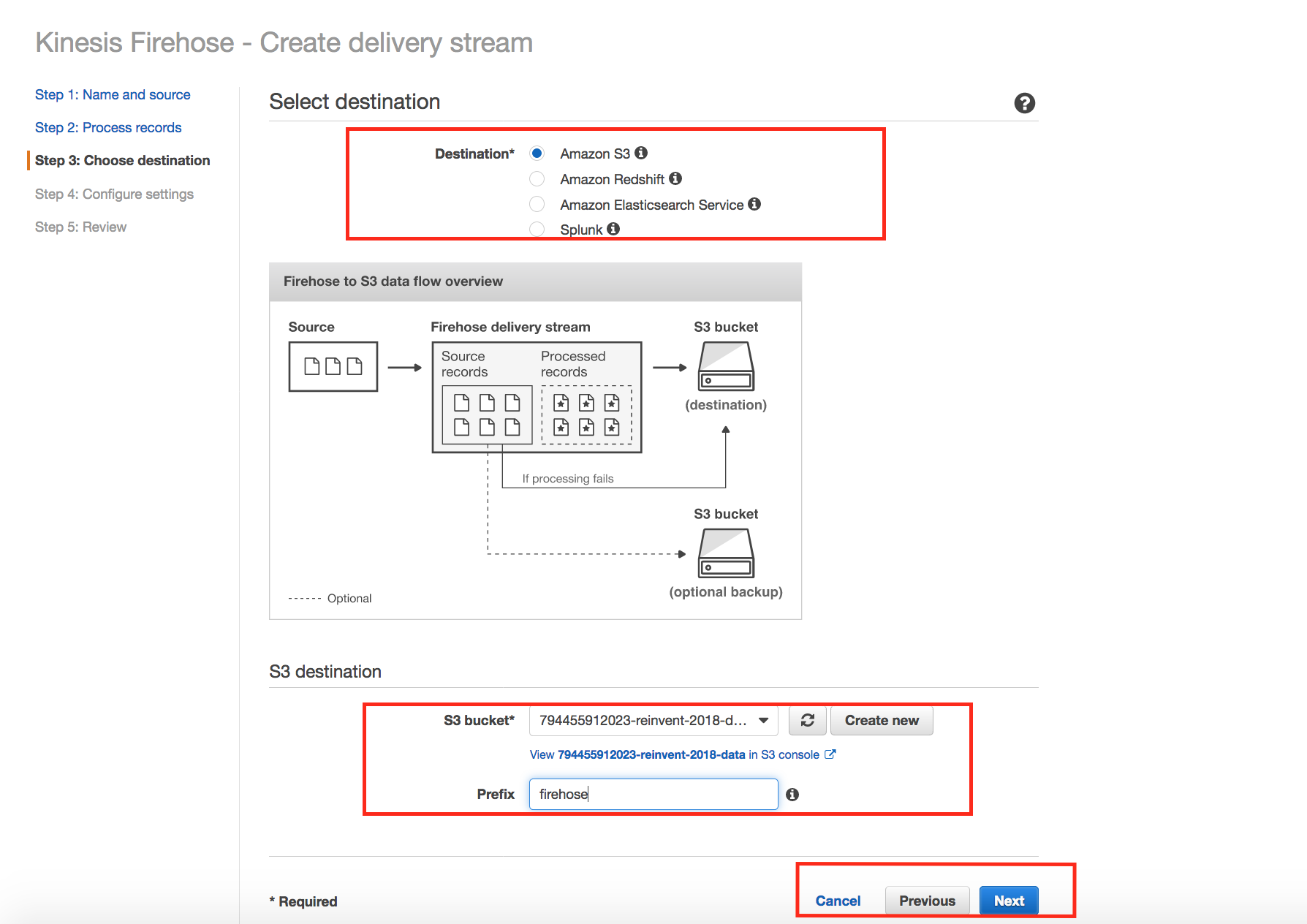Click info icon next to Prefix field
Viewport: 1307px width, 924px height.
[792, 795]
